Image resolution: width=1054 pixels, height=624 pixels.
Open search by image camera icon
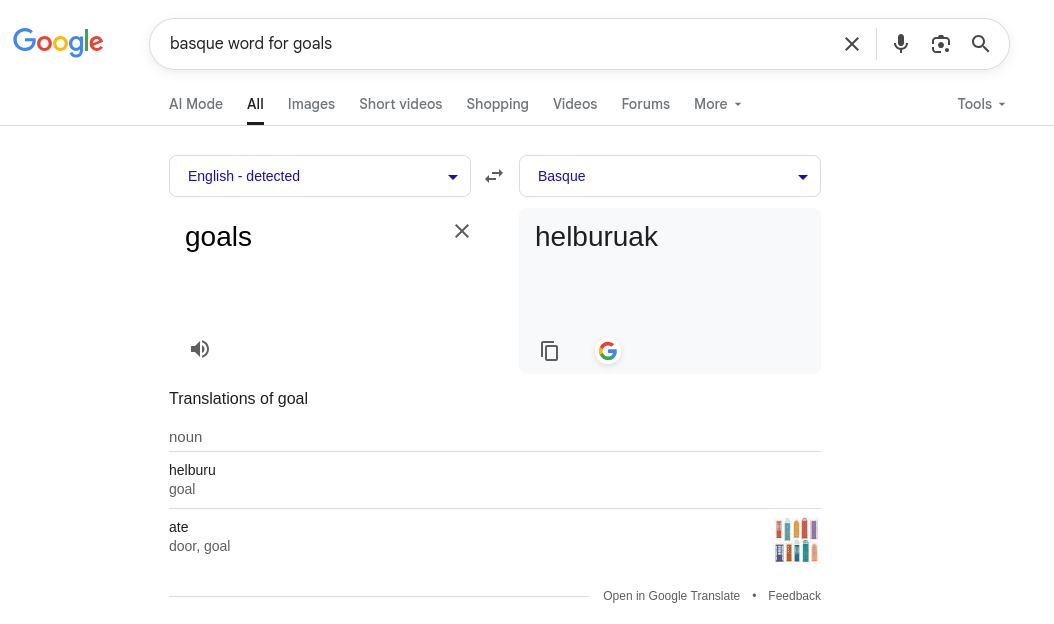[940, 44]
